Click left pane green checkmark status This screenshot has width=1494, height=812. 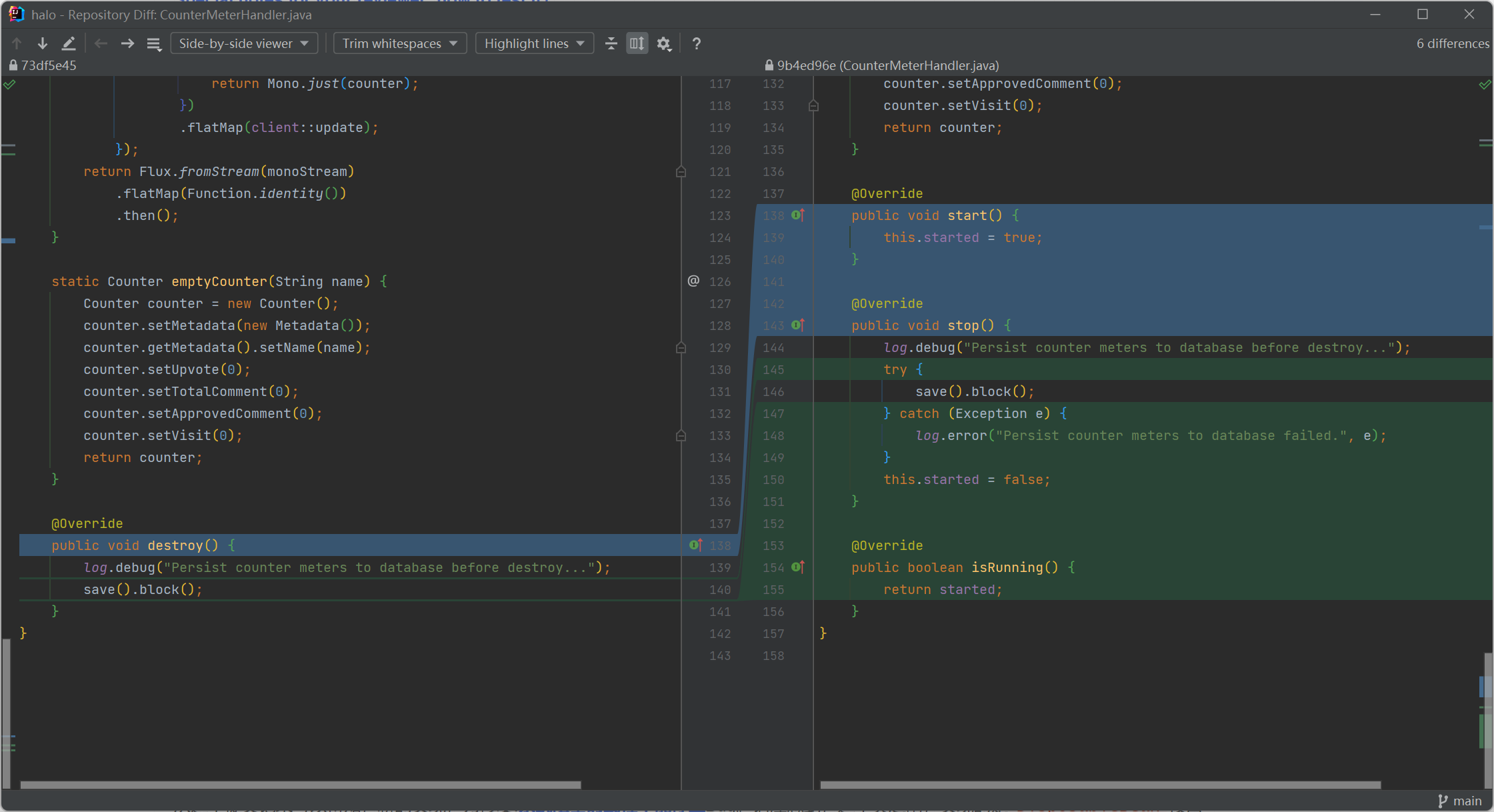[x=9, y=85]
